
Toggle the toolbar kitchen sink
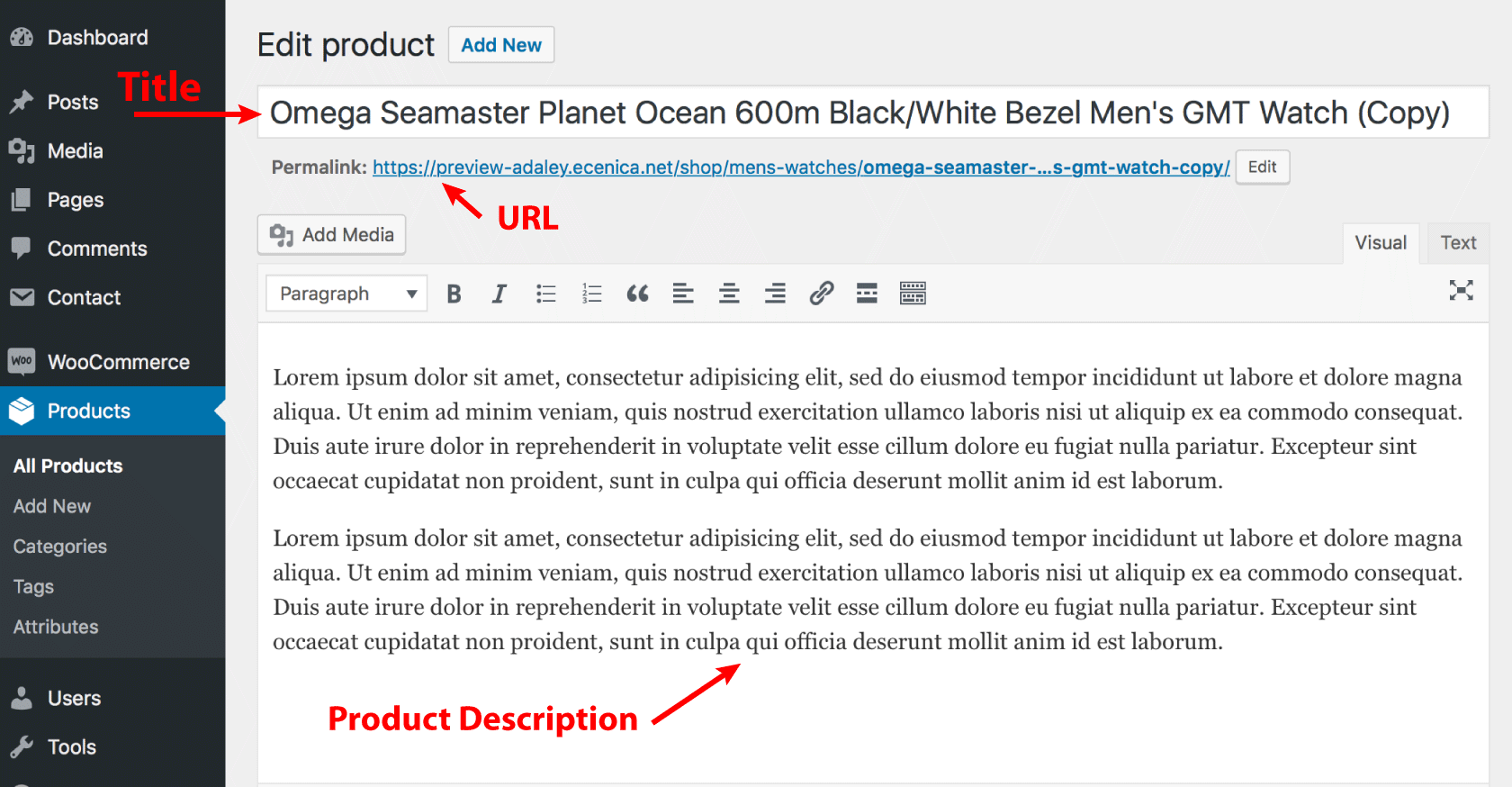click(x=913, y=294)
